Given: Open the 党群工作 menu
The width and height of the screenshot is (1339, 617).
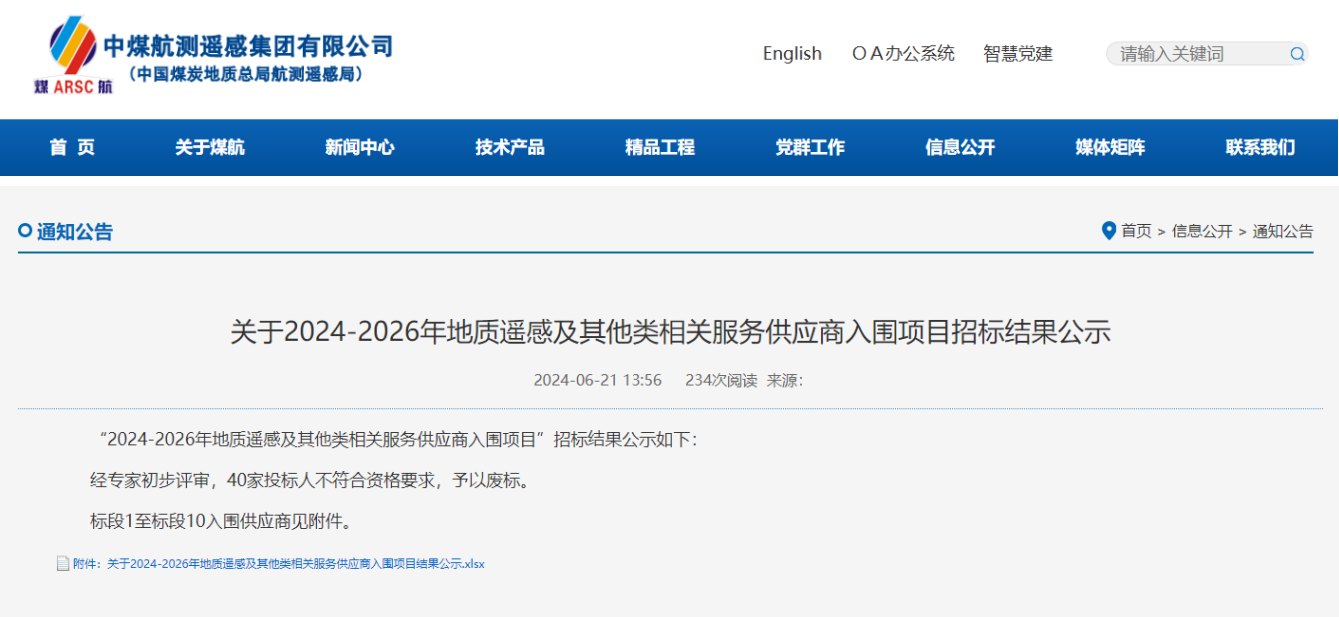Looking at the screenshot, I should coord(810,147).
